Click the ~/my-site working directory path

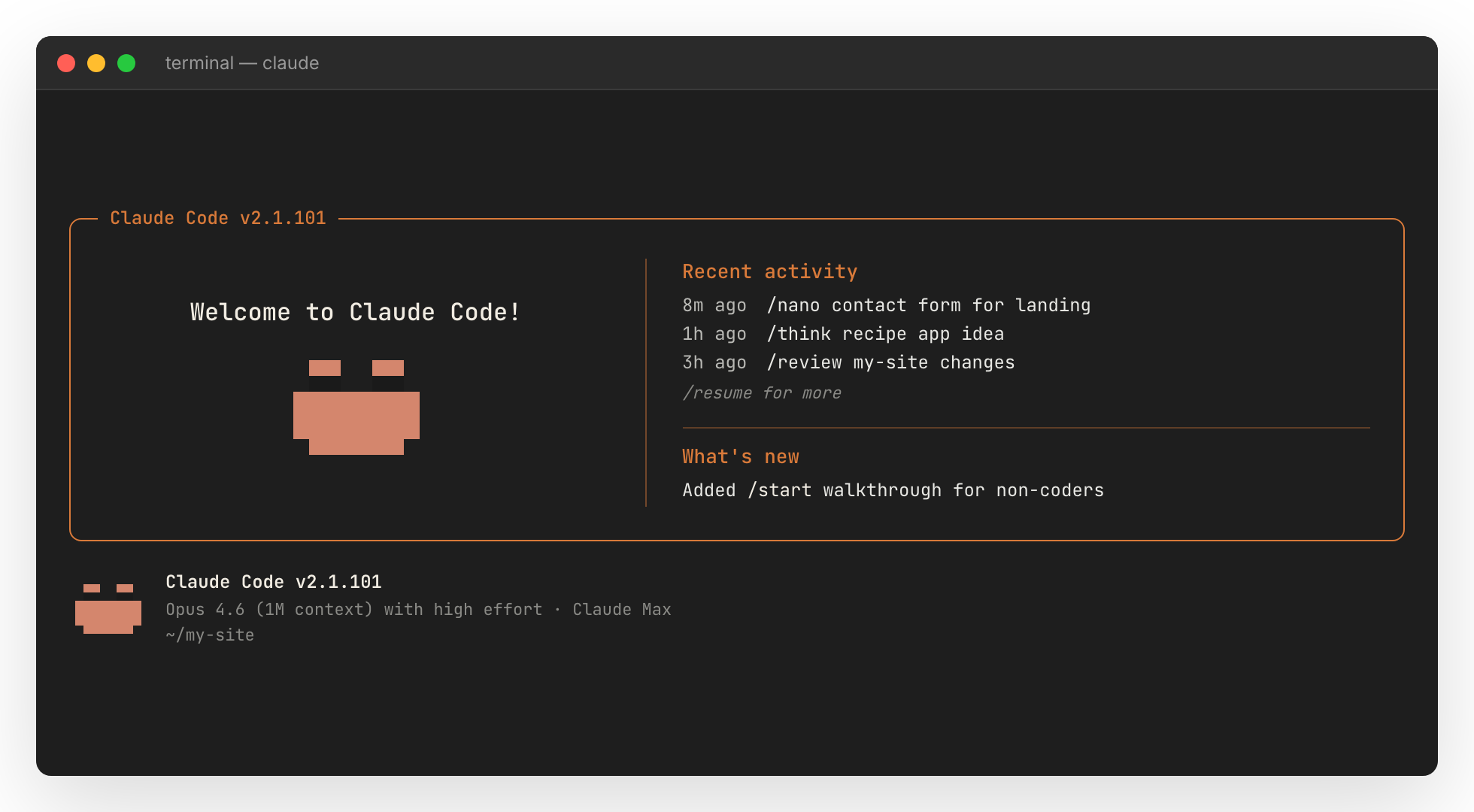pos(210,635)
